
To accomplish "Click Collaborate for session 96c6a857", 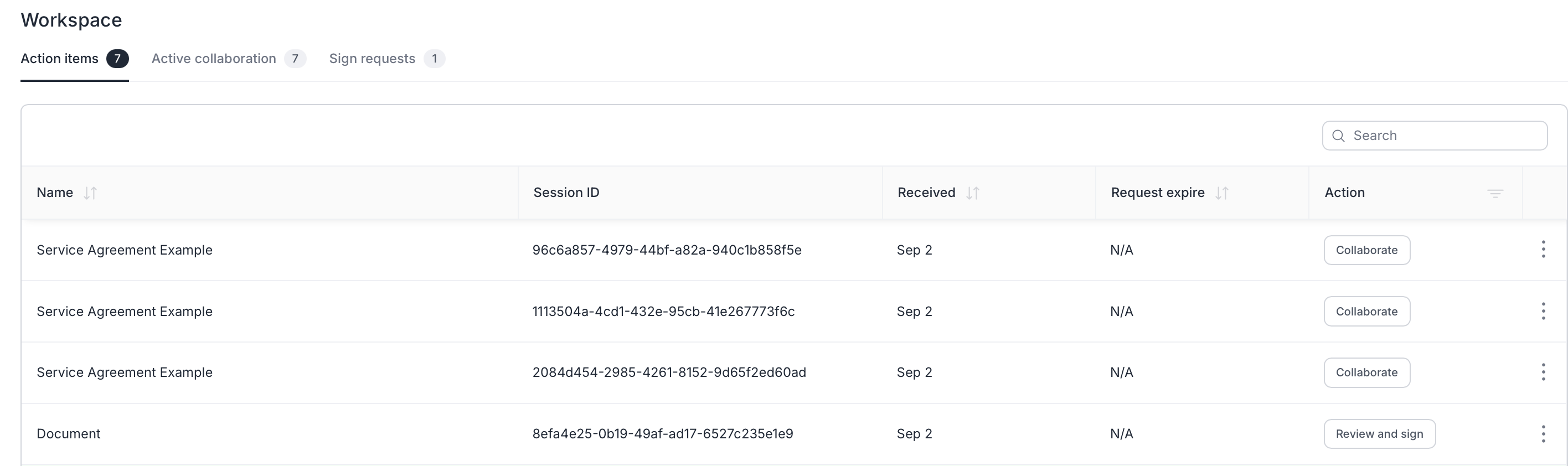I will (x=1366, y=250).
